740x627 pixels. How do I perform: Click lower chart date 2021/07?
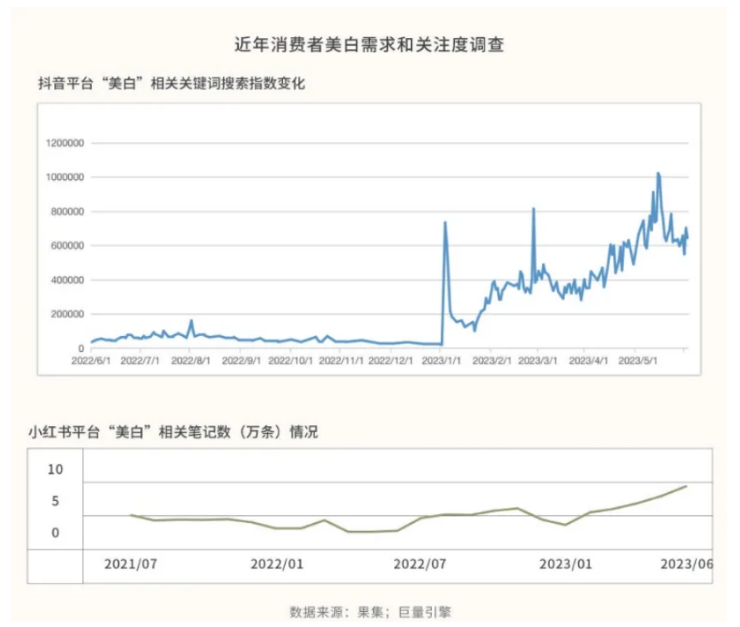click(x=131, y=564)
